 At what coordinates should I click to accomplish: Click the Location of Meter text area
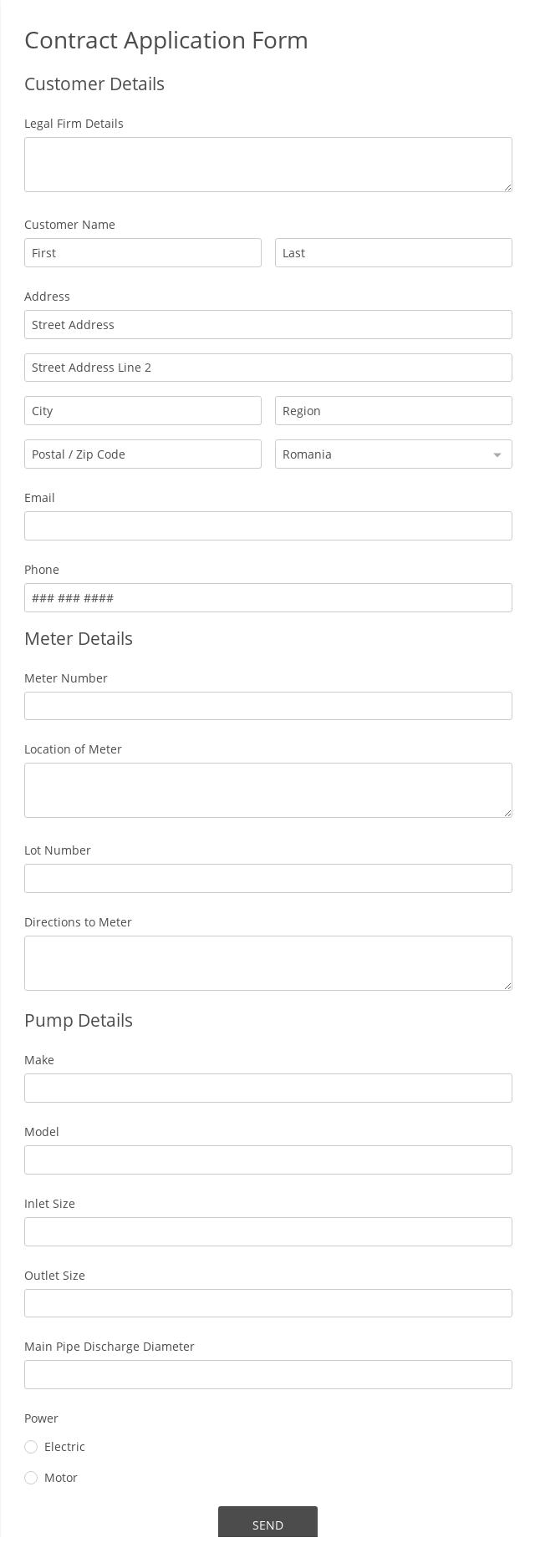coord(267,789)
